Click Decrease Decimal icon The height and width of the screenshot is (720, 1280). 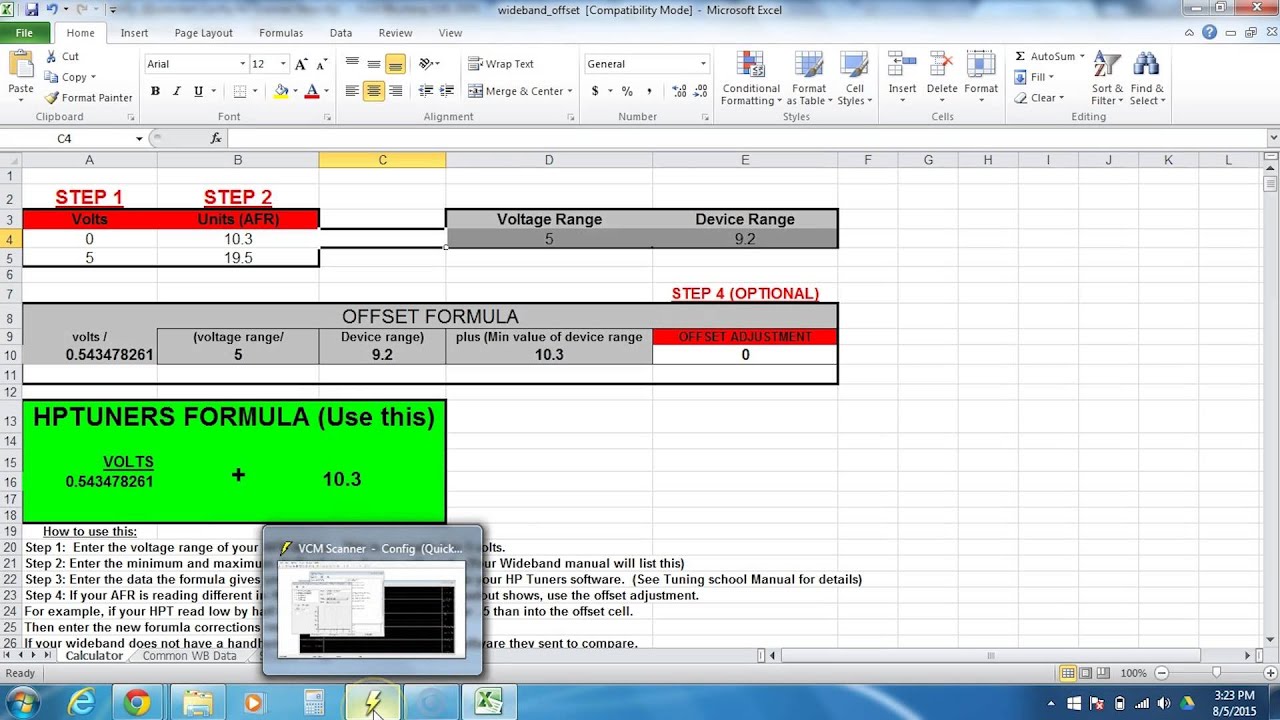[x=700, y=91]
